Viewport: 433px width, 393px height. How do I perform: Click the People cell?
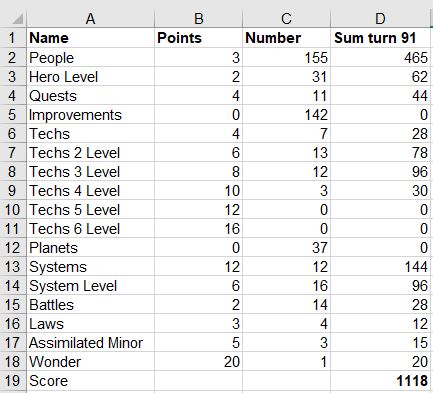tap(90, 58)
